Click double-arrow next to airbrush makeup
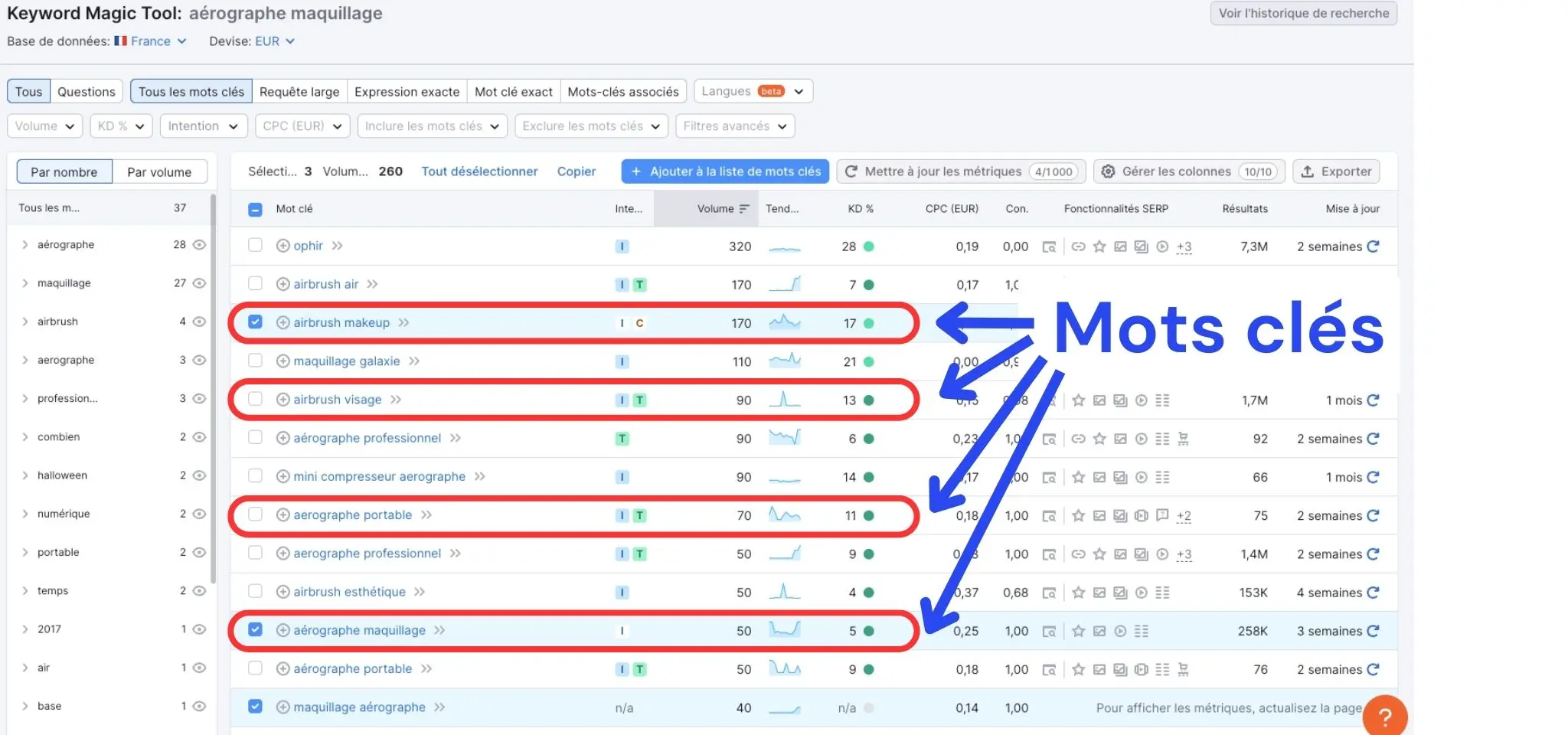1568x735 pixels. (x=403, y=323)
